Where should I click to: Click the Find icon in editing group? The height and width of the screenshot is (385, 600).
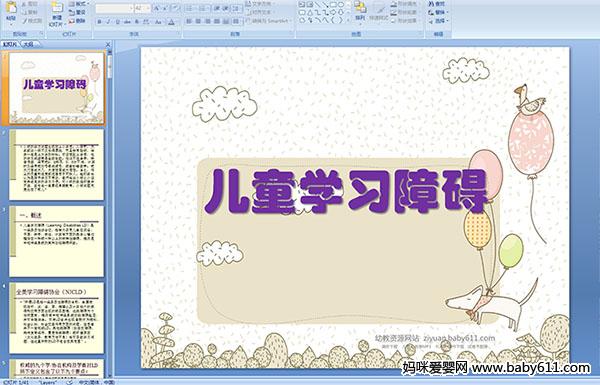(437, 4)
